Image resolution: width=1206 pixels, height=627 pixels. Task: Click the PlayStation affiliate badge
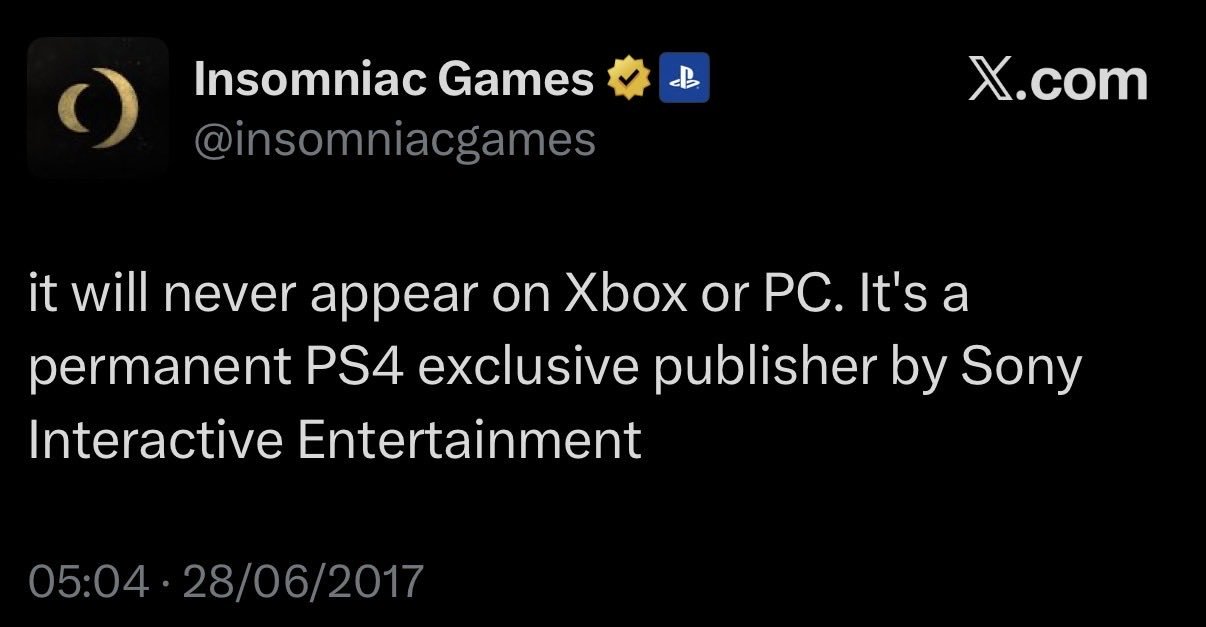(684, 81)
